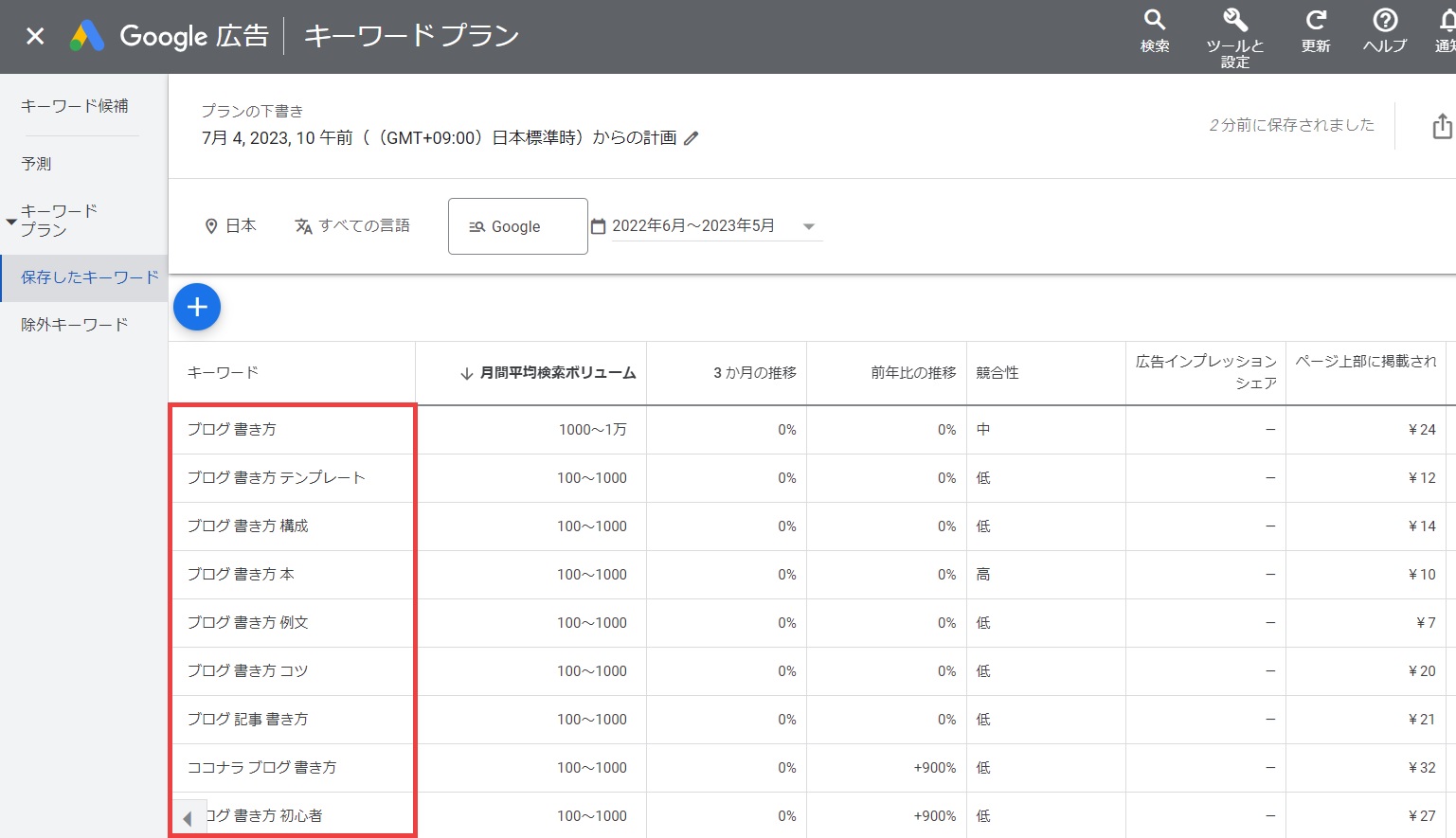Image resolution: width=1456 pixels, height=838 pixels.
Task: Click the 広告インプレッション シェア column header
Action: coord(1206,372)
